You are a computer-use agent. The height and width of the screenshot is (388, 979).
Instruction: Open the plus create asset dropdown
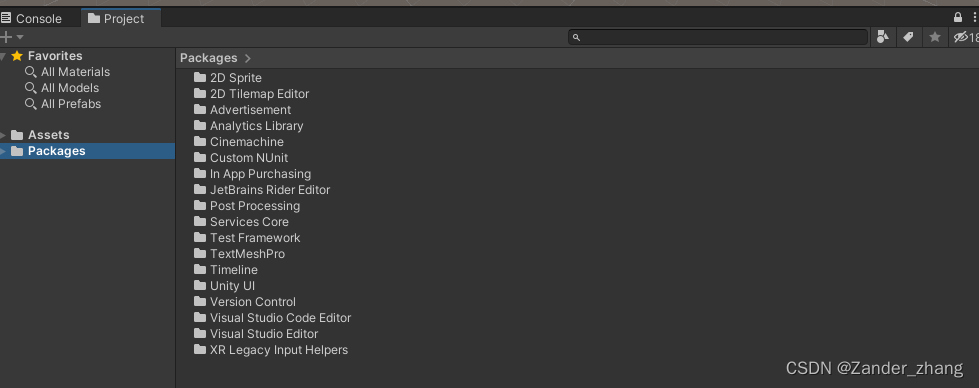point(11,37)
